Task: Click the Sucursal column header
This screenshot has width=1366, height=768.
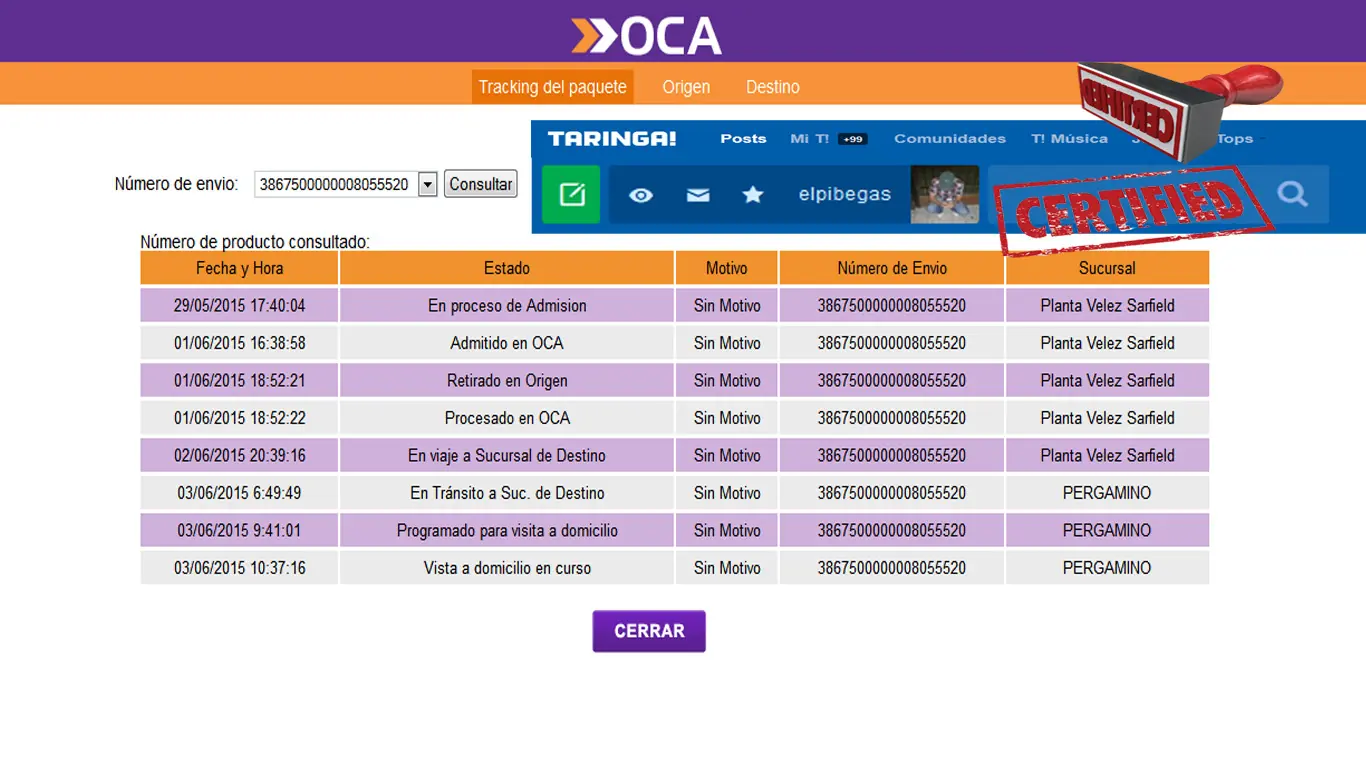Action: [1107, 268]
